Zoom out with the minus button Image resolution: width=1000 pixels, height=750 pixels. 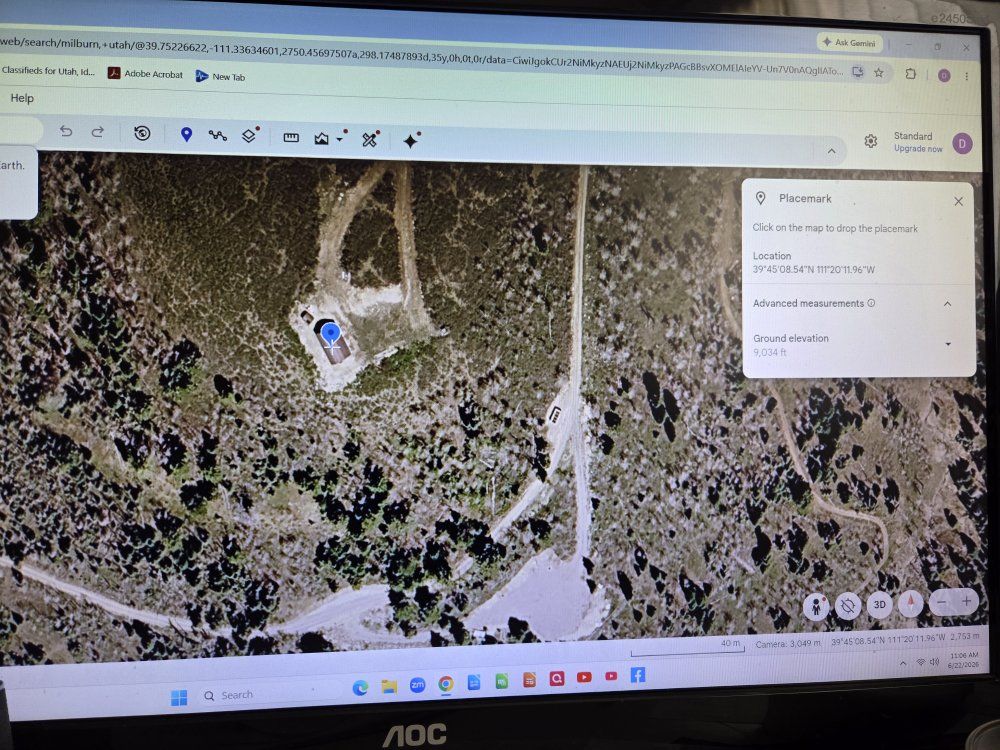coord(941,601)
